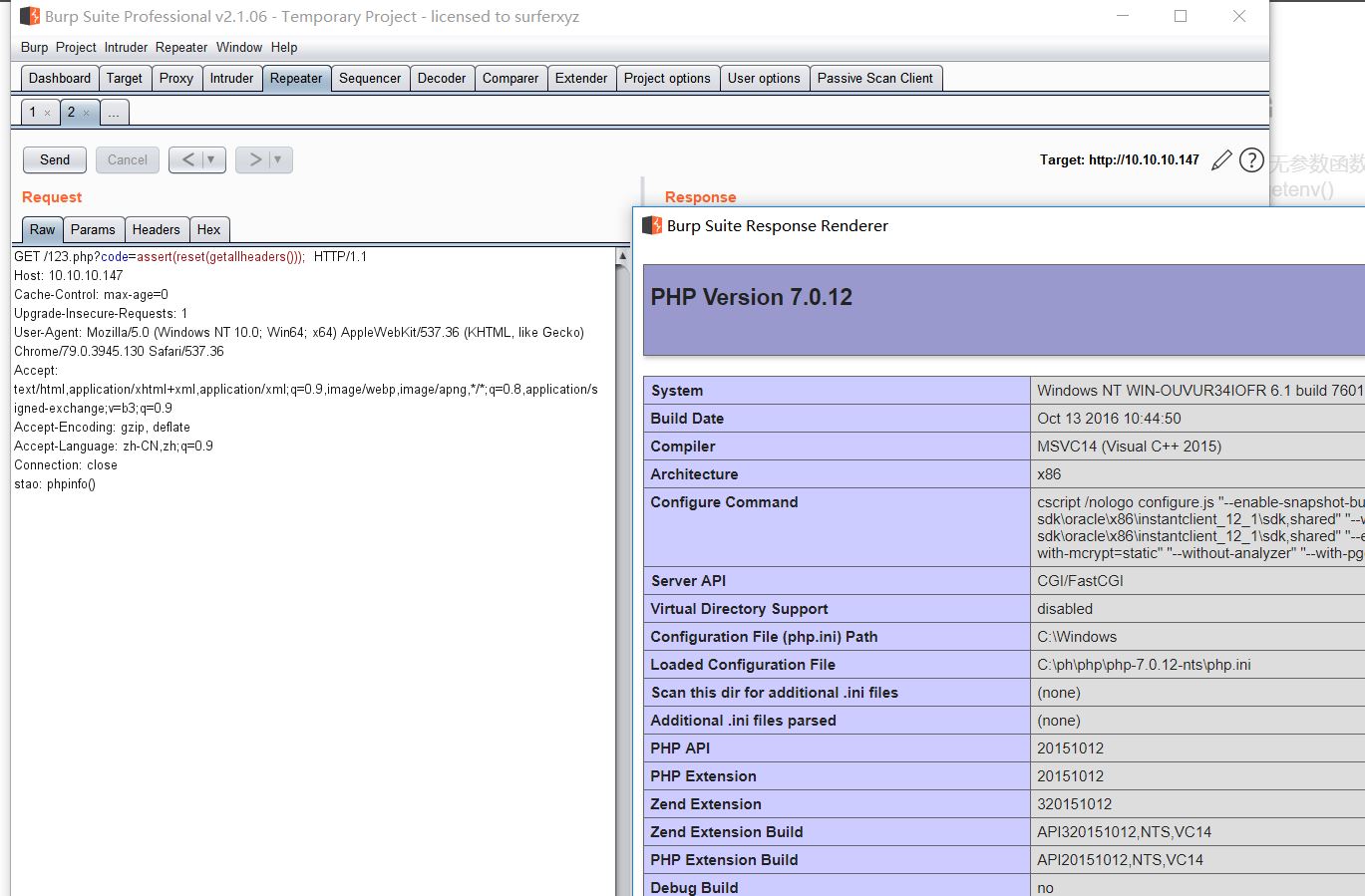Click the Build Date value Oct 13 2016
Viewport: 1365px width, 896px height.
coord(1109,419)
